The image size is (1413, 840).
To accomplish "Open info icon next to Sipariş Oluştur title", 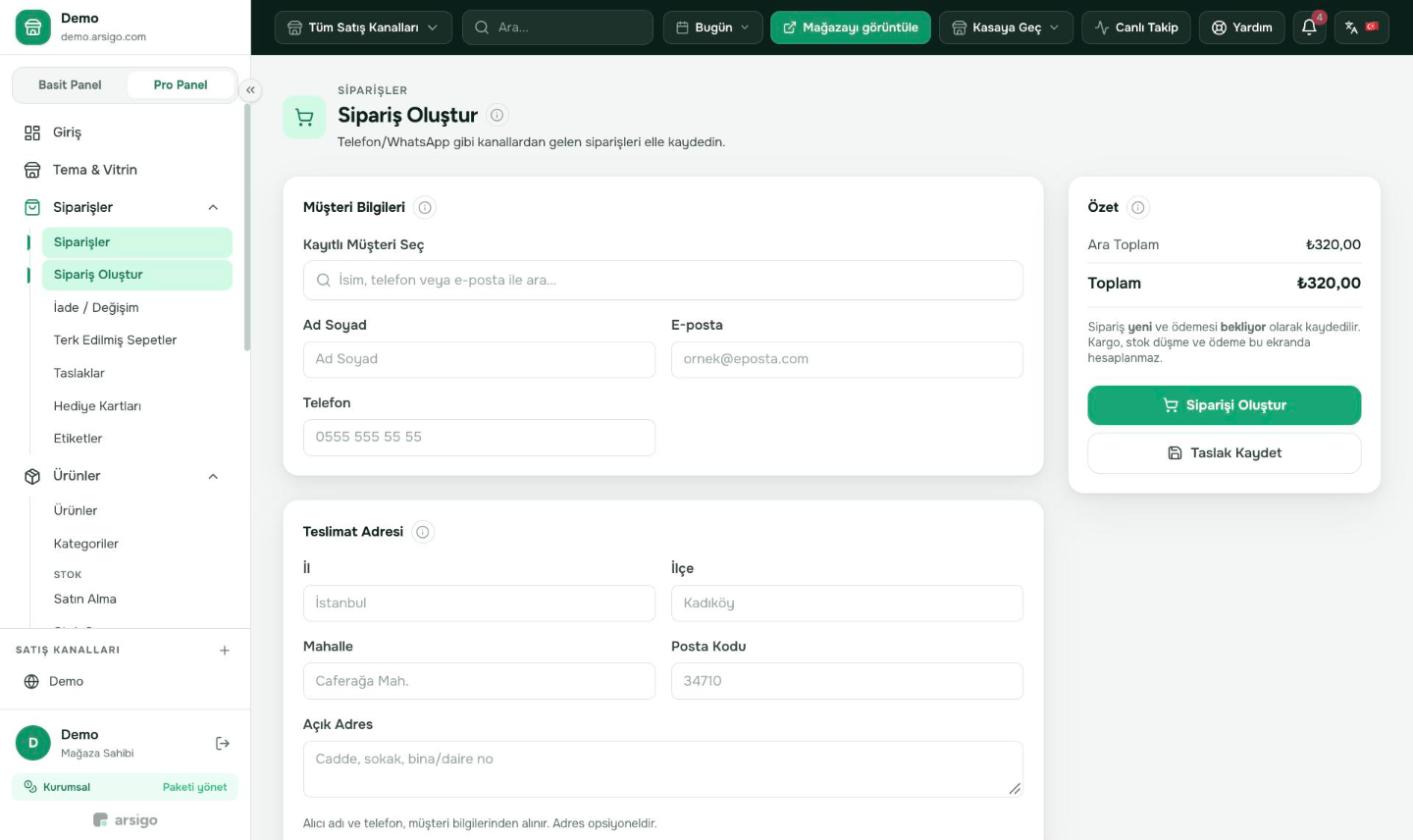I will (498, 115).
